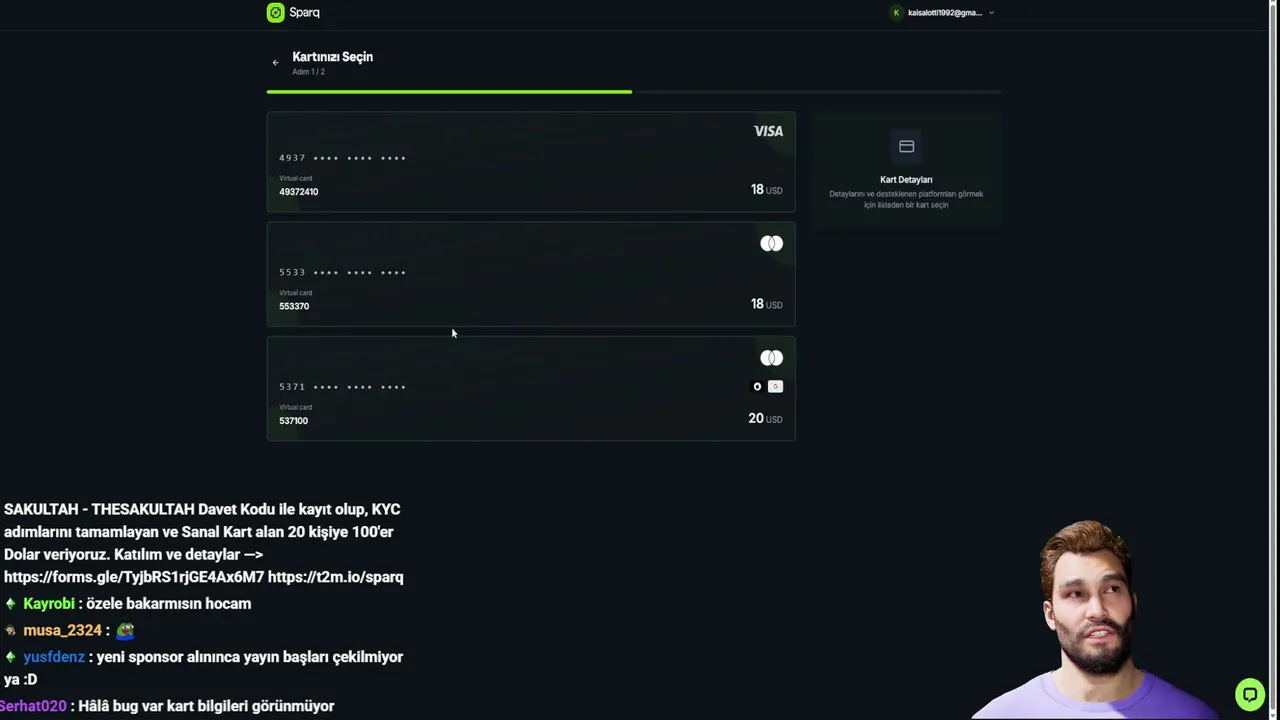1280x720 pixels.
Task: Click the Kart Detayları panel title
Action: 906,180
